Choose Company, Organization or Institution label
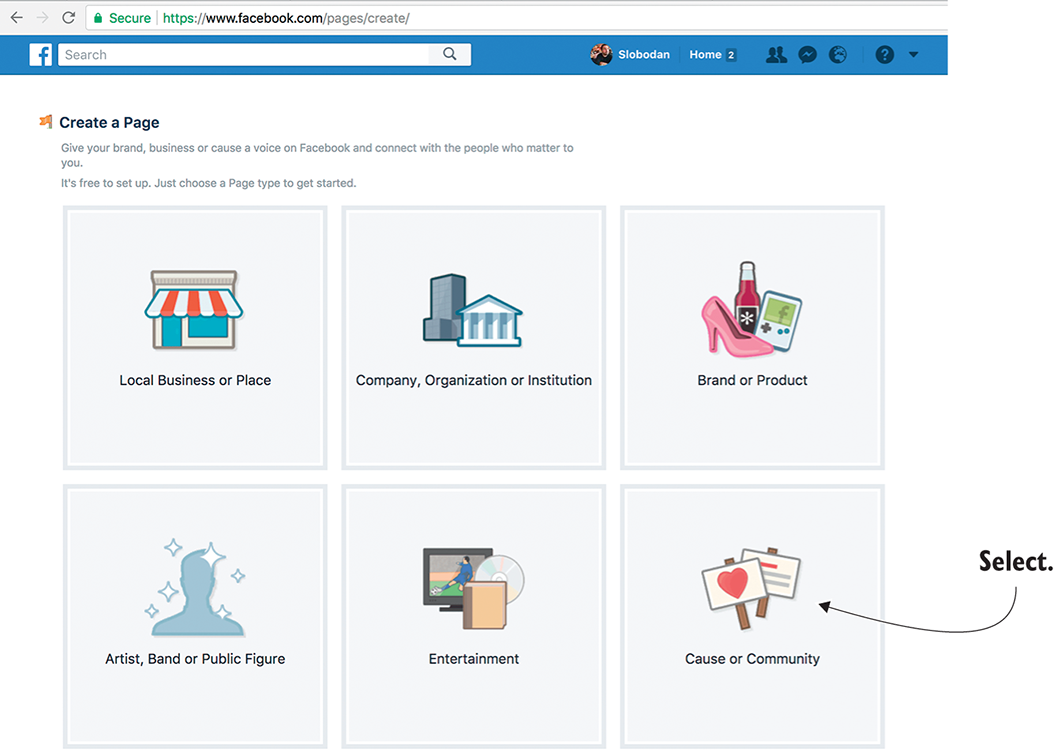1054x750 pixels. point(474,381)
